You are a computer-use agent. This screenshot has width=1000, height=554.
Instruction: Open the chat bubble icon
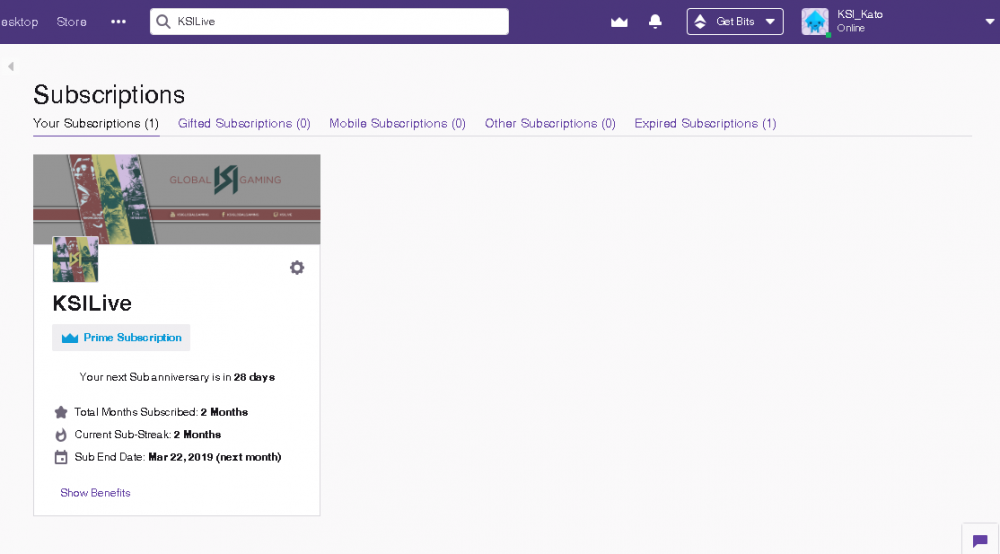(x=980, y=541)
